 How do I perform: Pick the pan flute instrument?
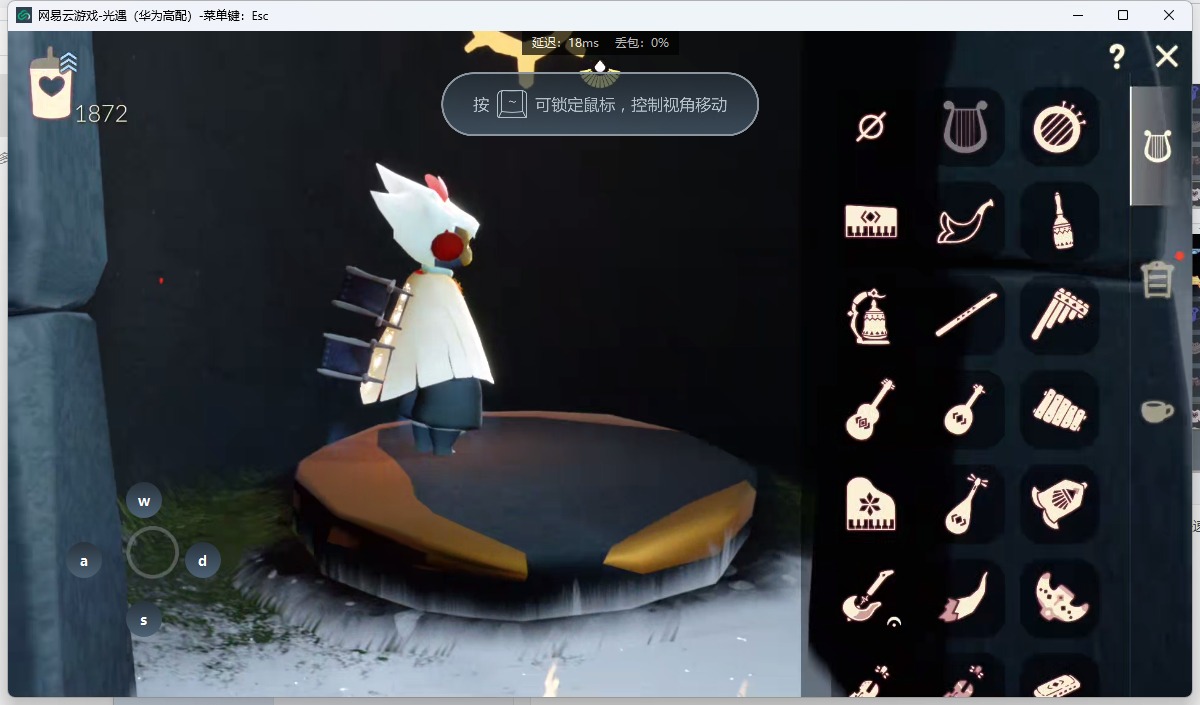point(1059,316)
